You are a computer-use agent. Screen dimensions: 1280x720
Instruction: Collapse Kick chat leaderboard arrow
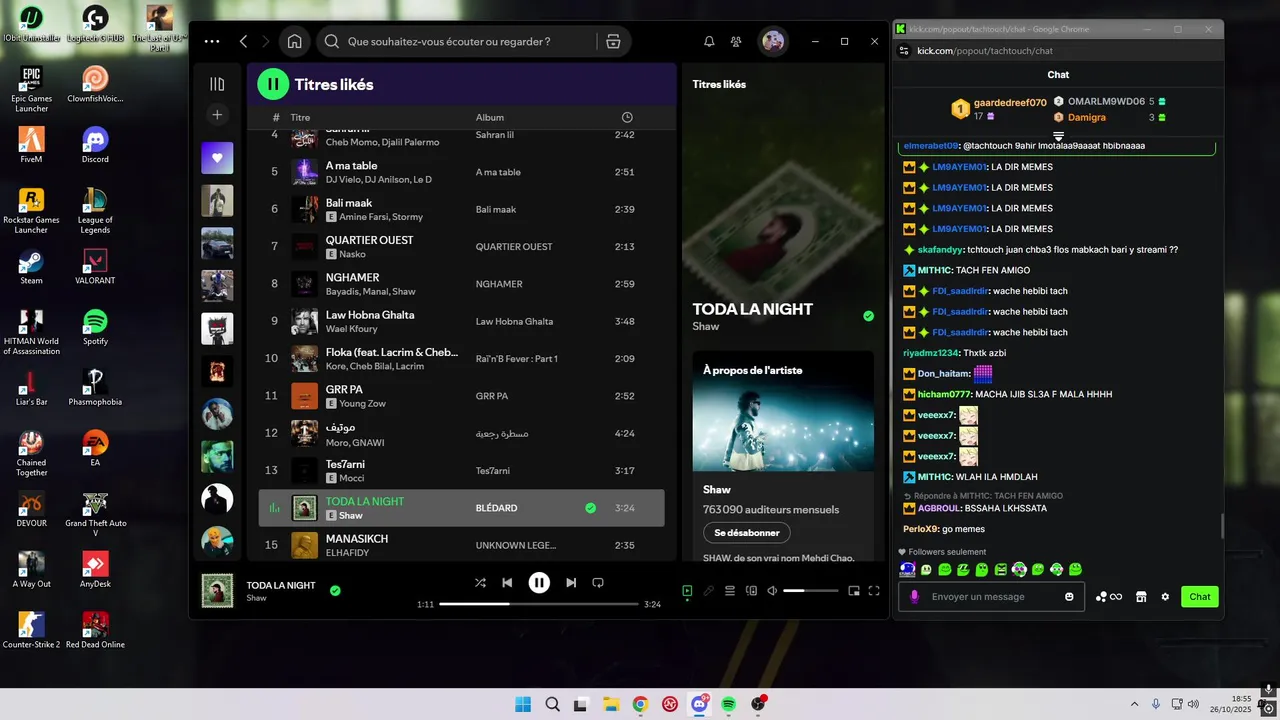tap(1058, 135)
